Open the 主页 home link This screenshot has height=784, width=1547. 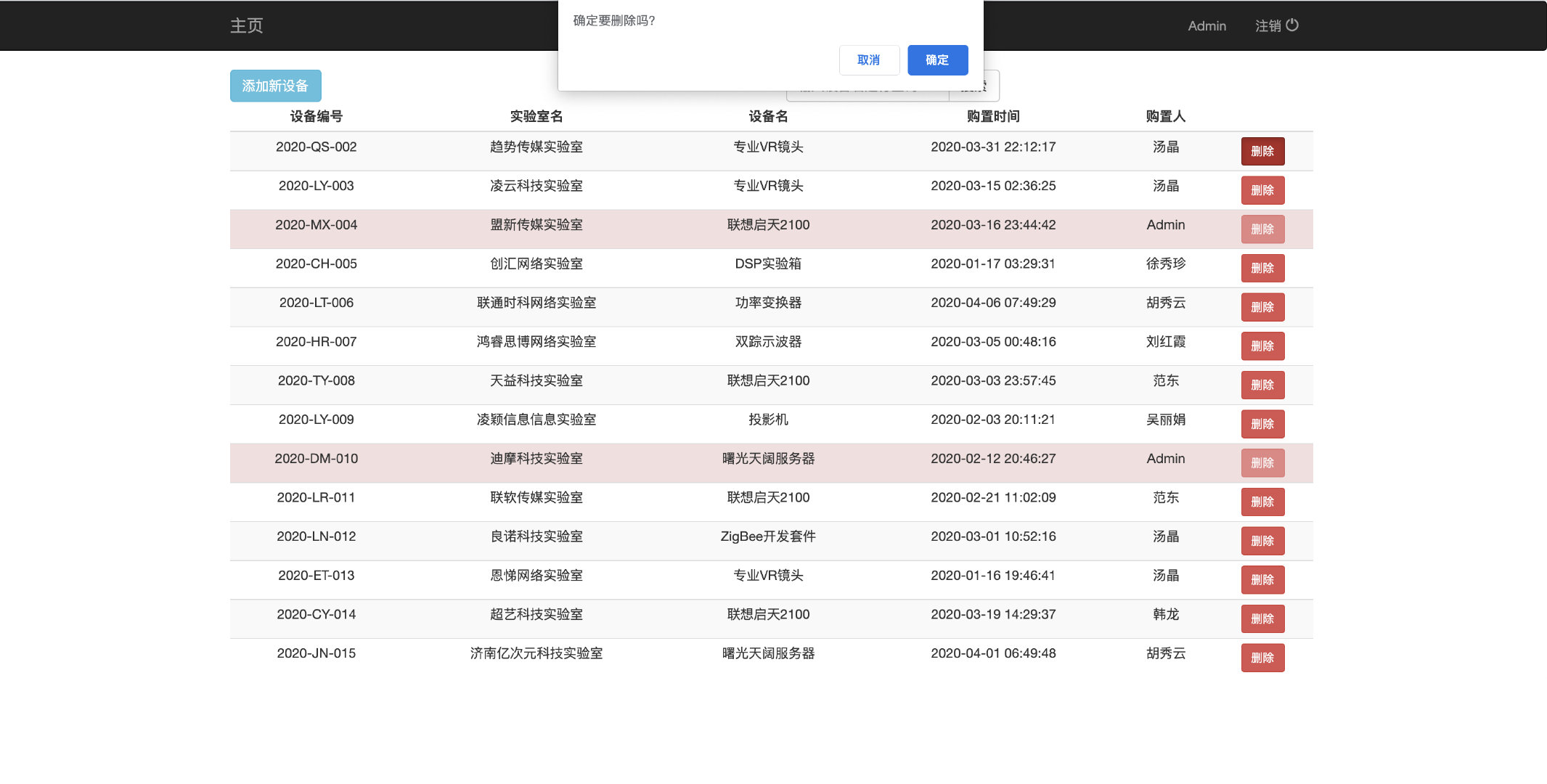(x=246, y=26)
